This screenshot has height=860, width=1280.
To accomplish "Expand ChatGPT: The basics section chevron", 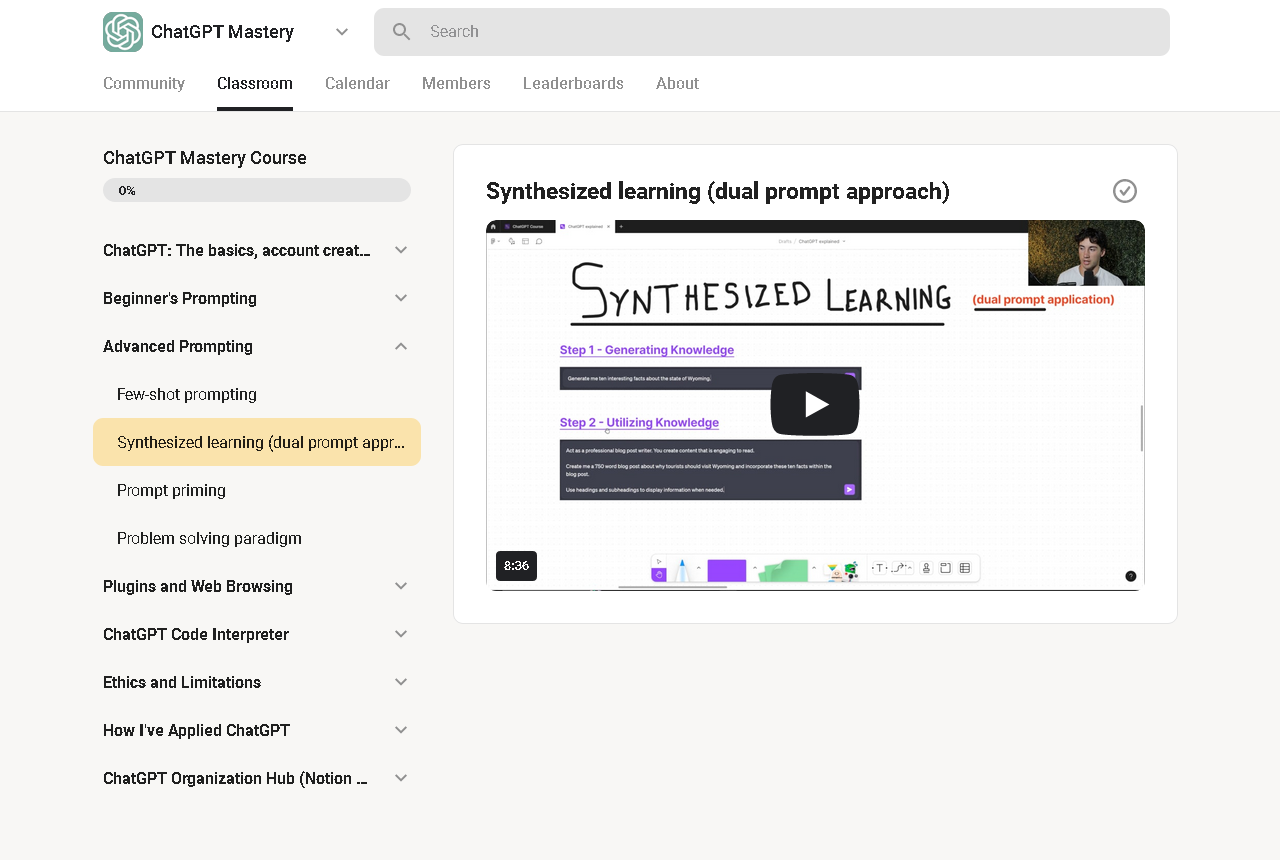I will [x=401, y=250].
